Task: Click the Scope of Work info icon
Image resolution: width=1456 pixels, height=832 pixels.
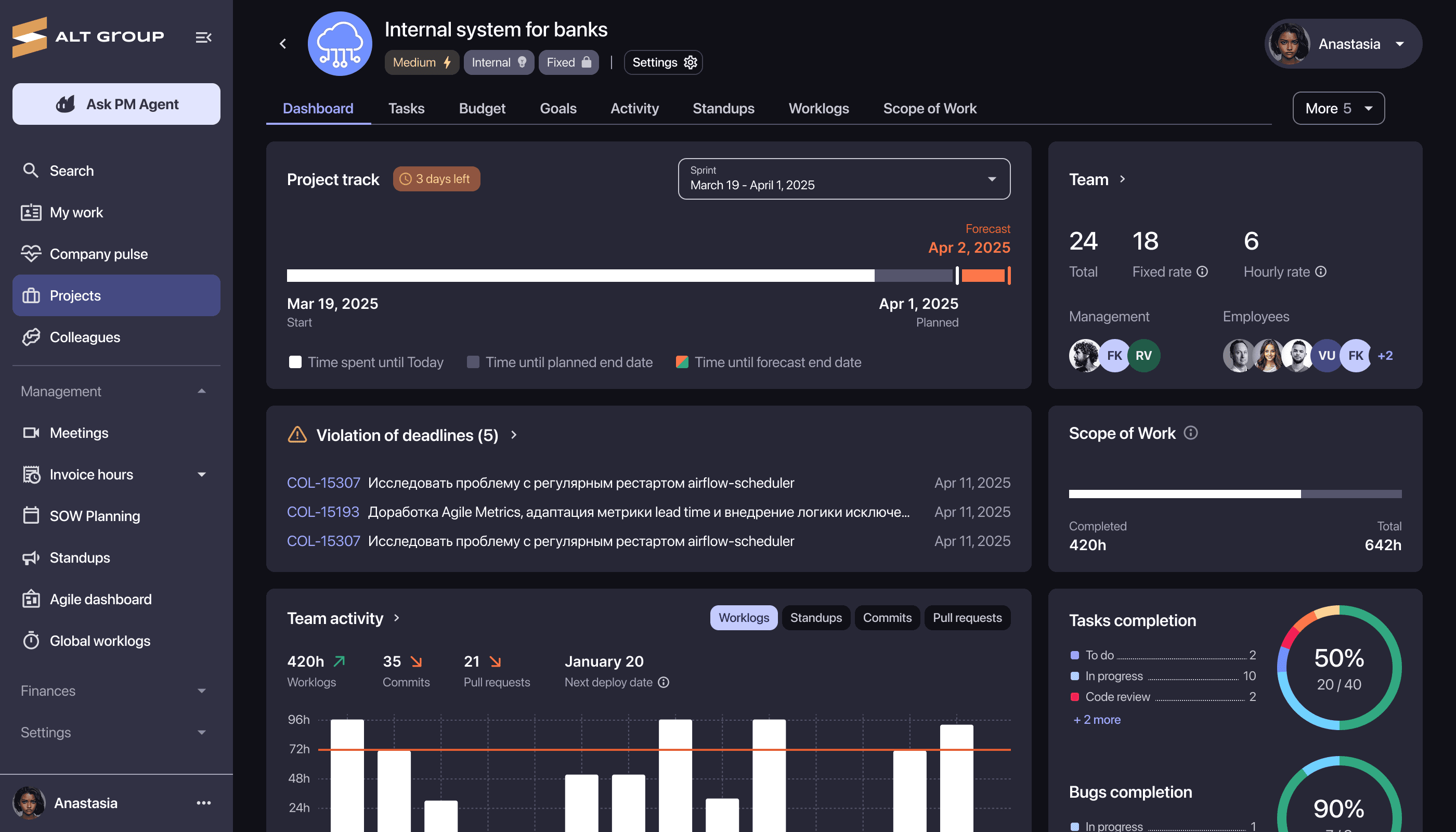Action: [x=1191, y=433]
